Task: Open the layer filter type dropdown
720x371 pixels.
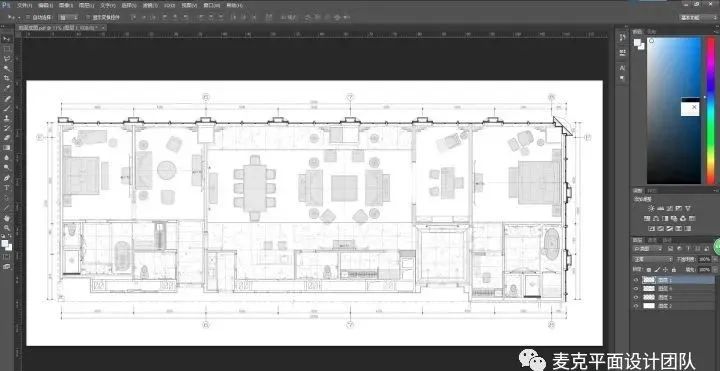Action: [648, 248]
